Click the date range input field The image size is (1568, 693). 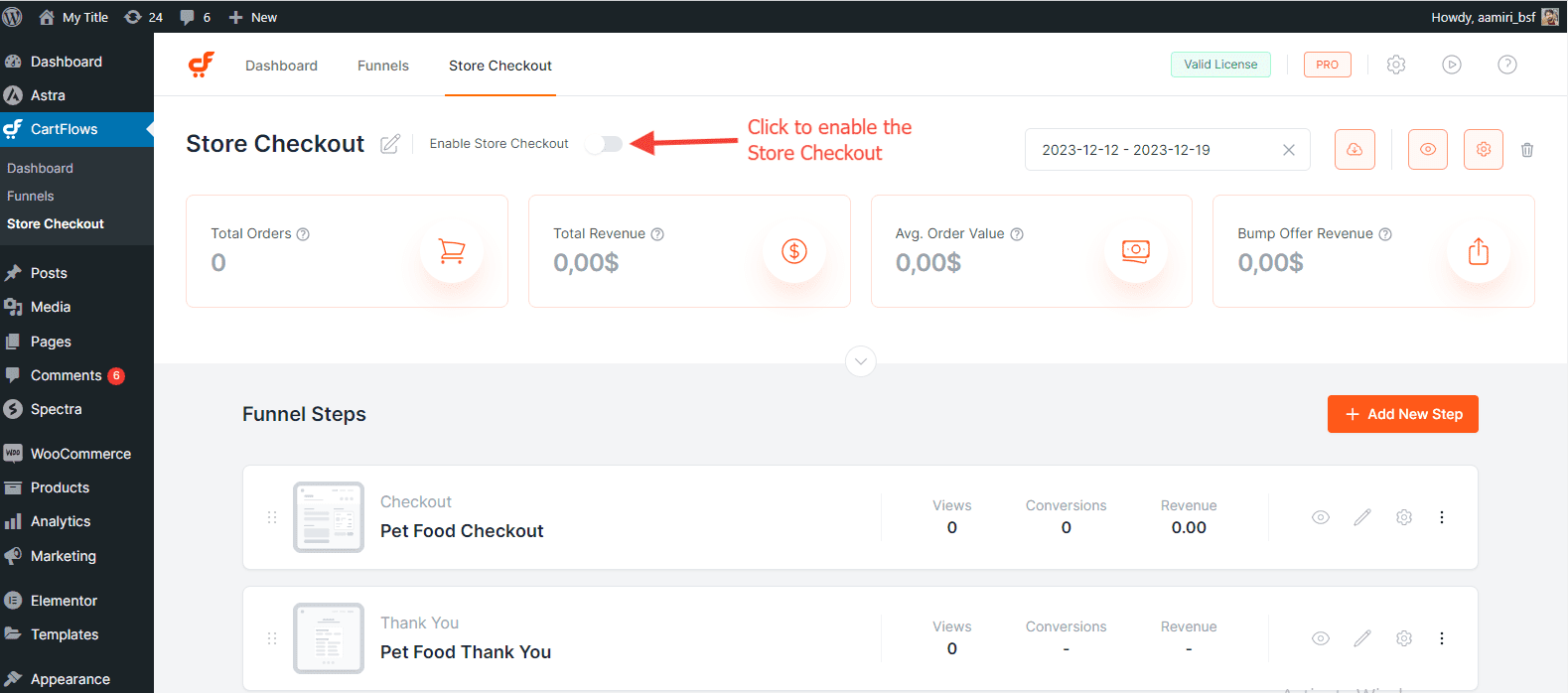[1152, 150]
